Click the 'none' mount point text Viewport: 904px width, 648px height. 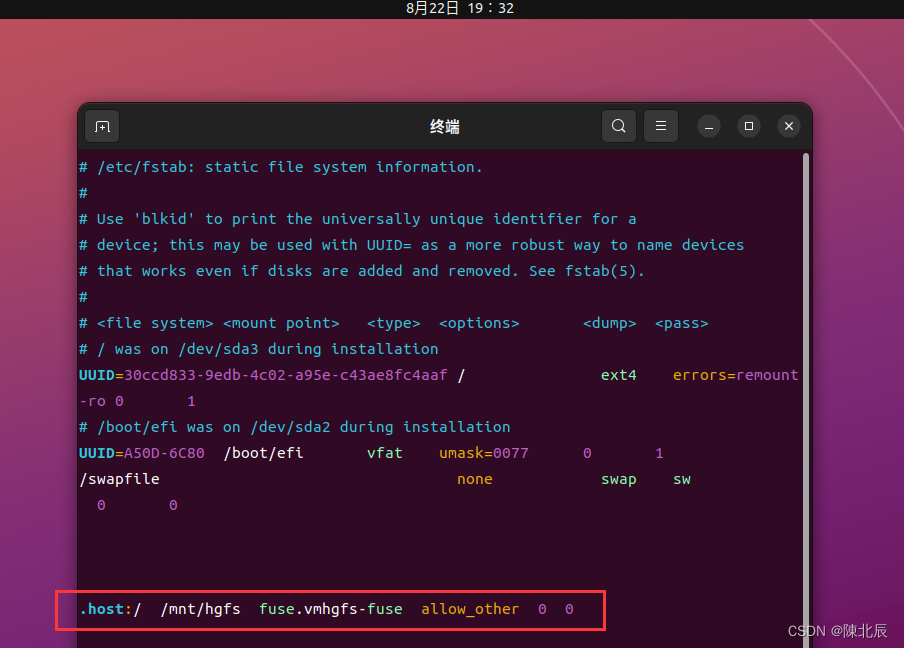[474, 479]
